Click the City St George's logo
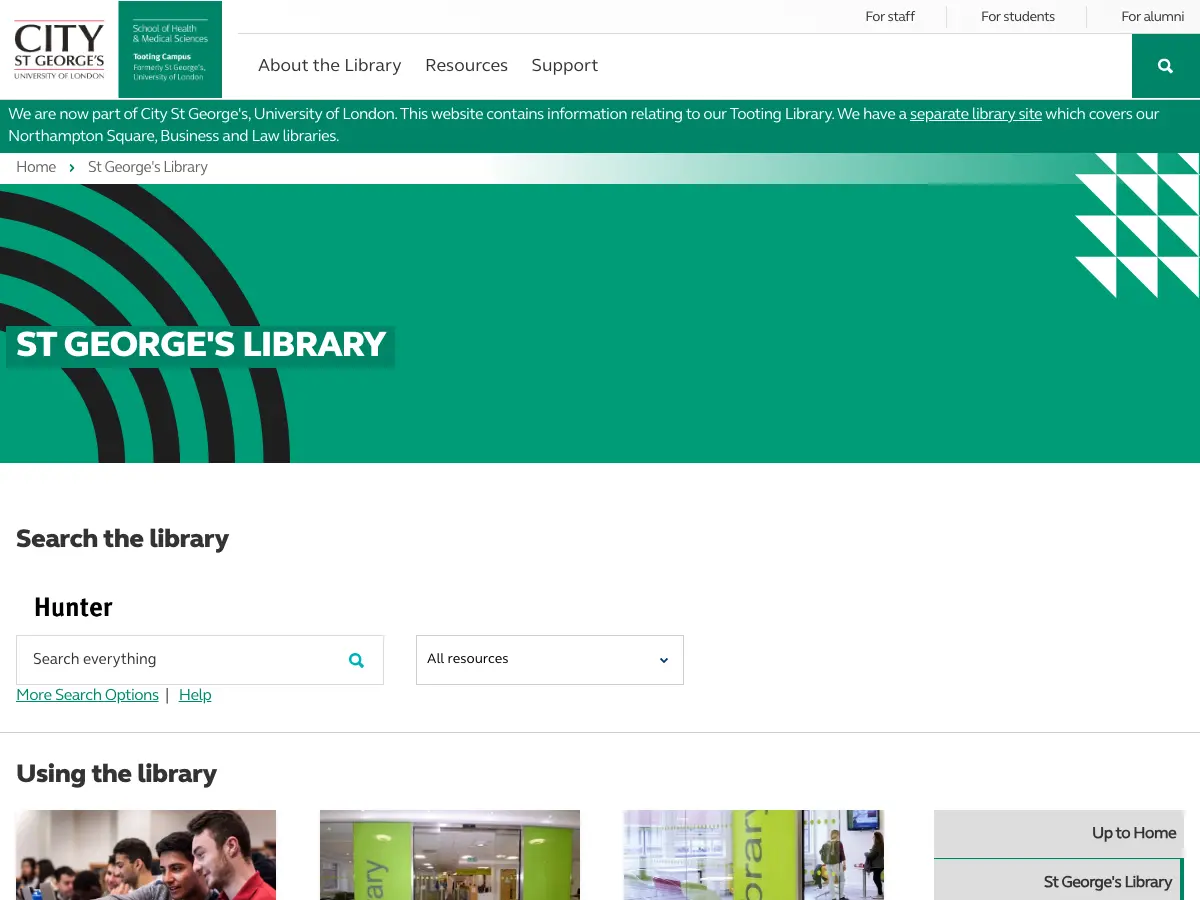The height and width of the screenshot is (900, 1200). point(59,50)
